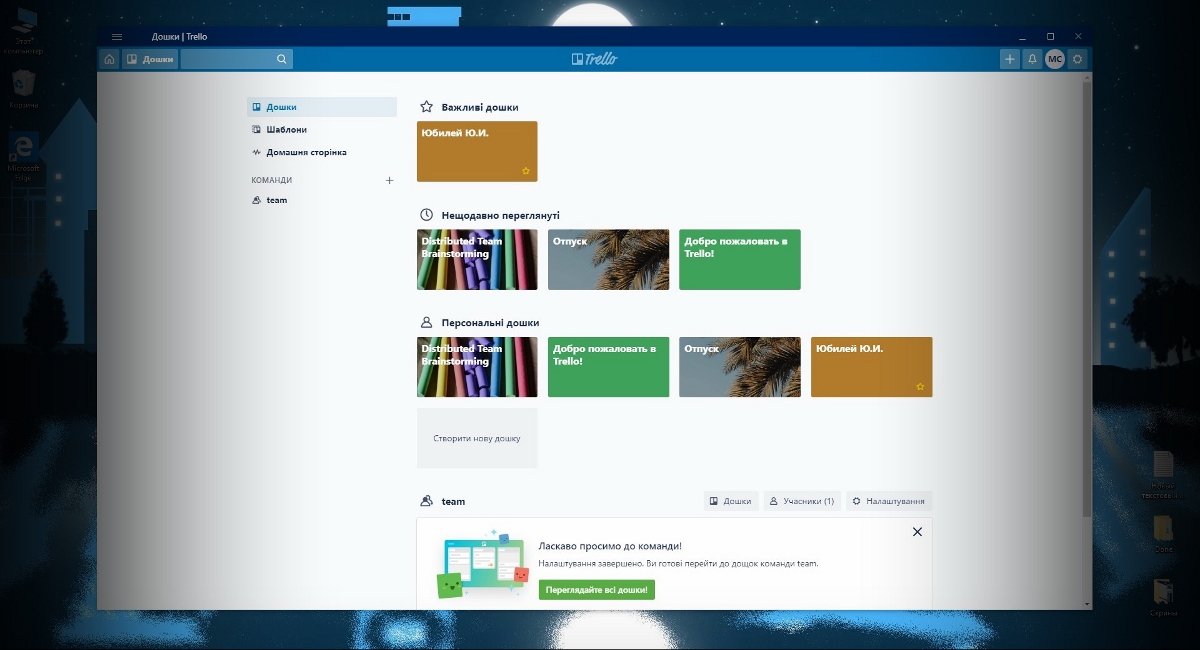The width and height of the screenshot is (1200, 650).
Task: Close the team welcome banner
Action: click(917, 532)
